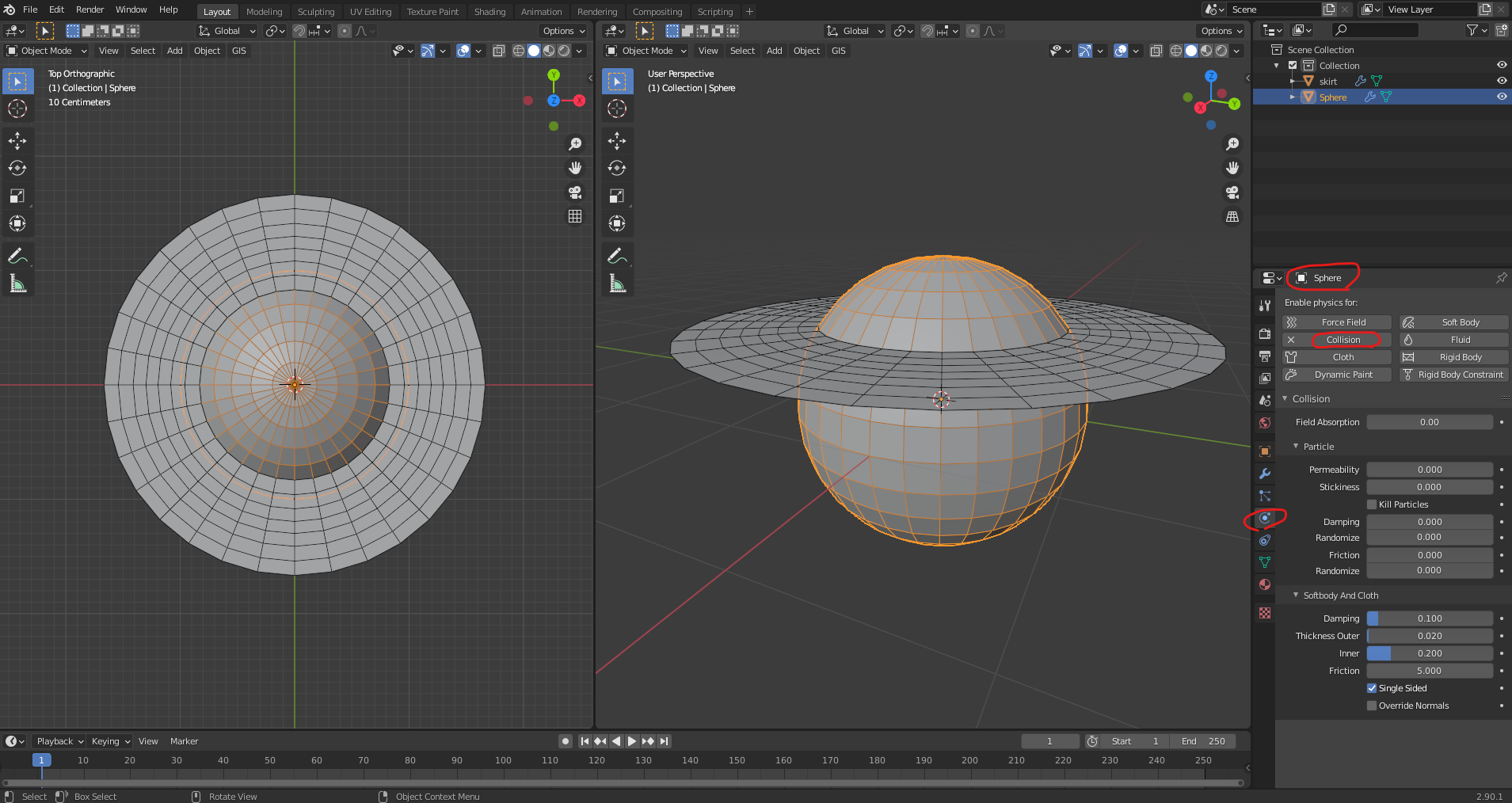Viewport: 1512px width, 803px height.
Task: Click the Rotate tool in right viewport
Action: coord(617,168)
